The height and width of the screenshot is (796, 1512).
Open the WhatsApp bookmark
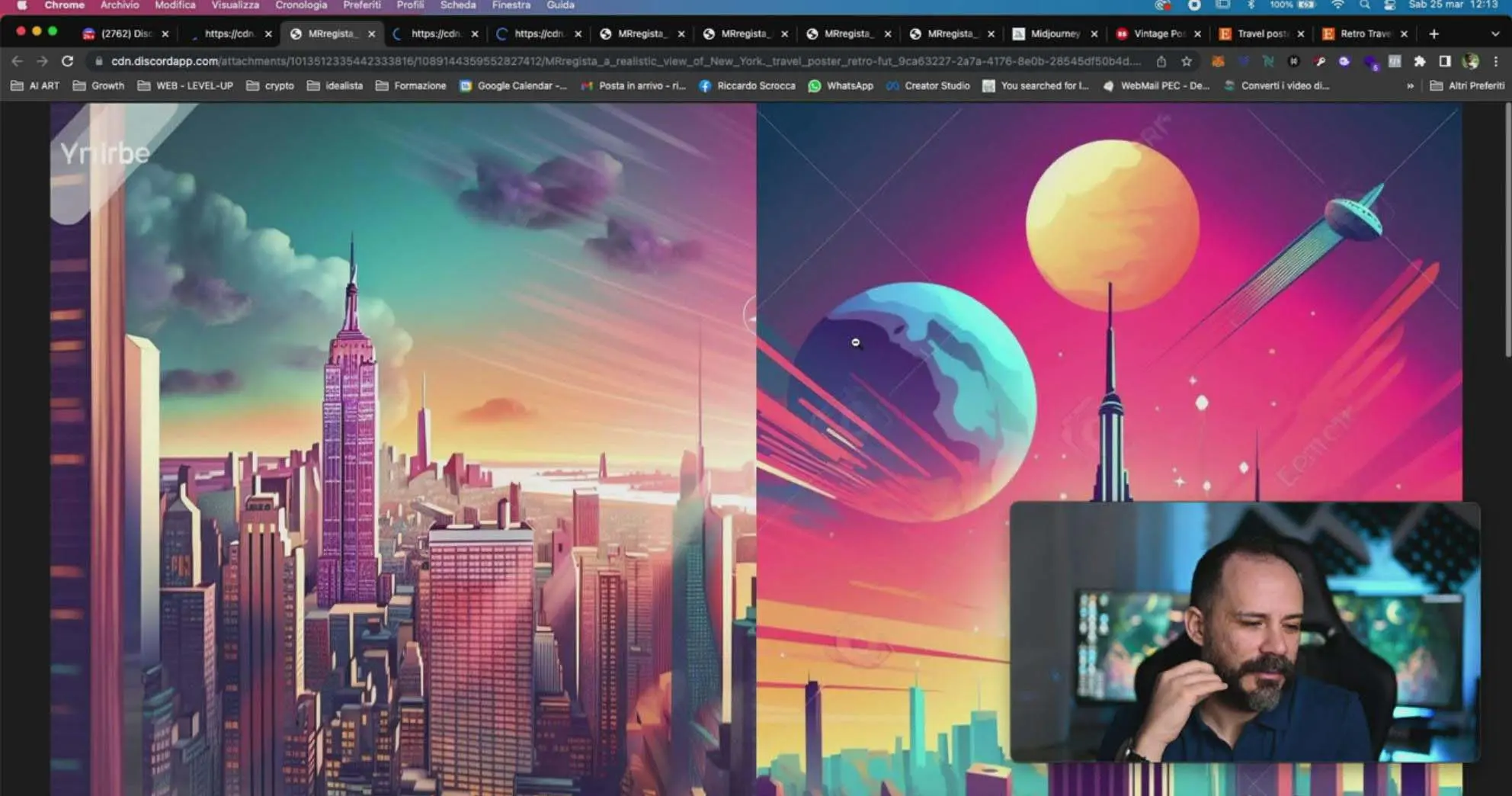(841, 86)
